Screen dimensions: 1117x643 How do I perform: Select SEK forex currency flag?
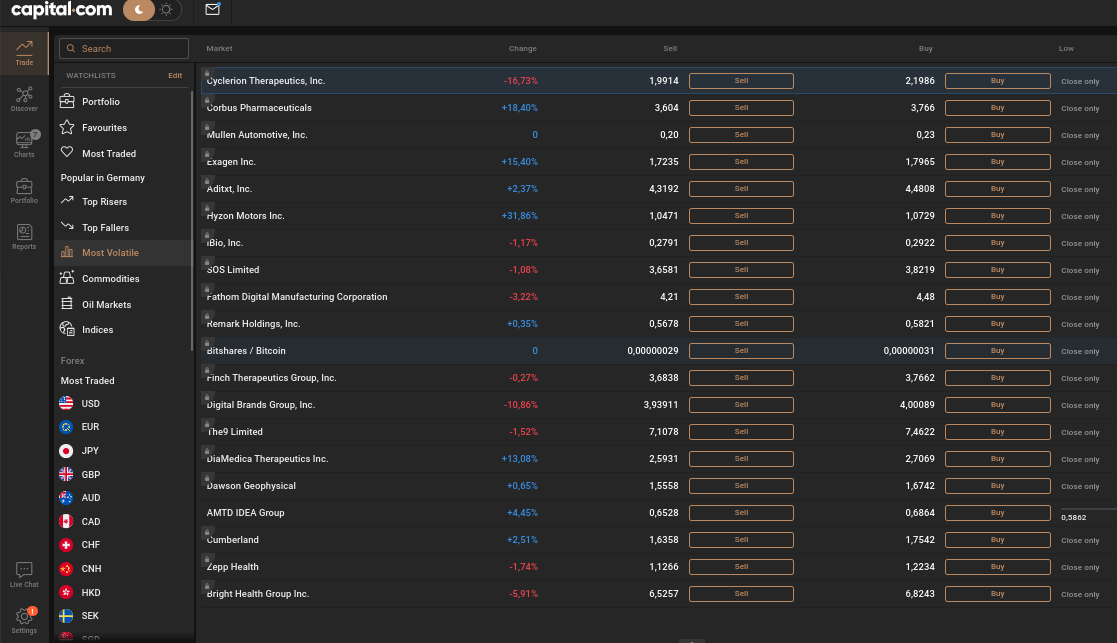click(66, 615)
